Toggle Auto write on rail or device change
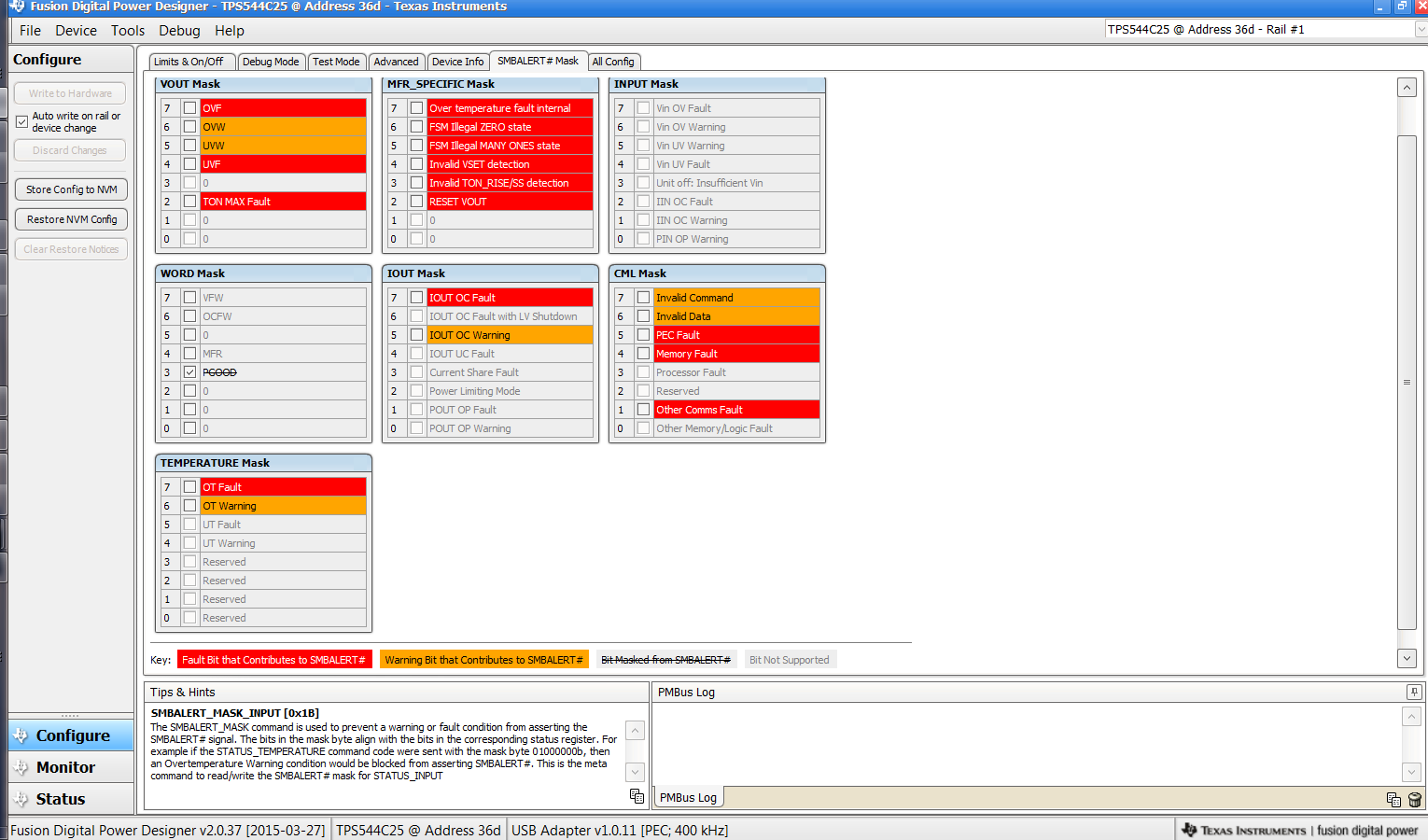The image size is (1428, 840). 21,120
